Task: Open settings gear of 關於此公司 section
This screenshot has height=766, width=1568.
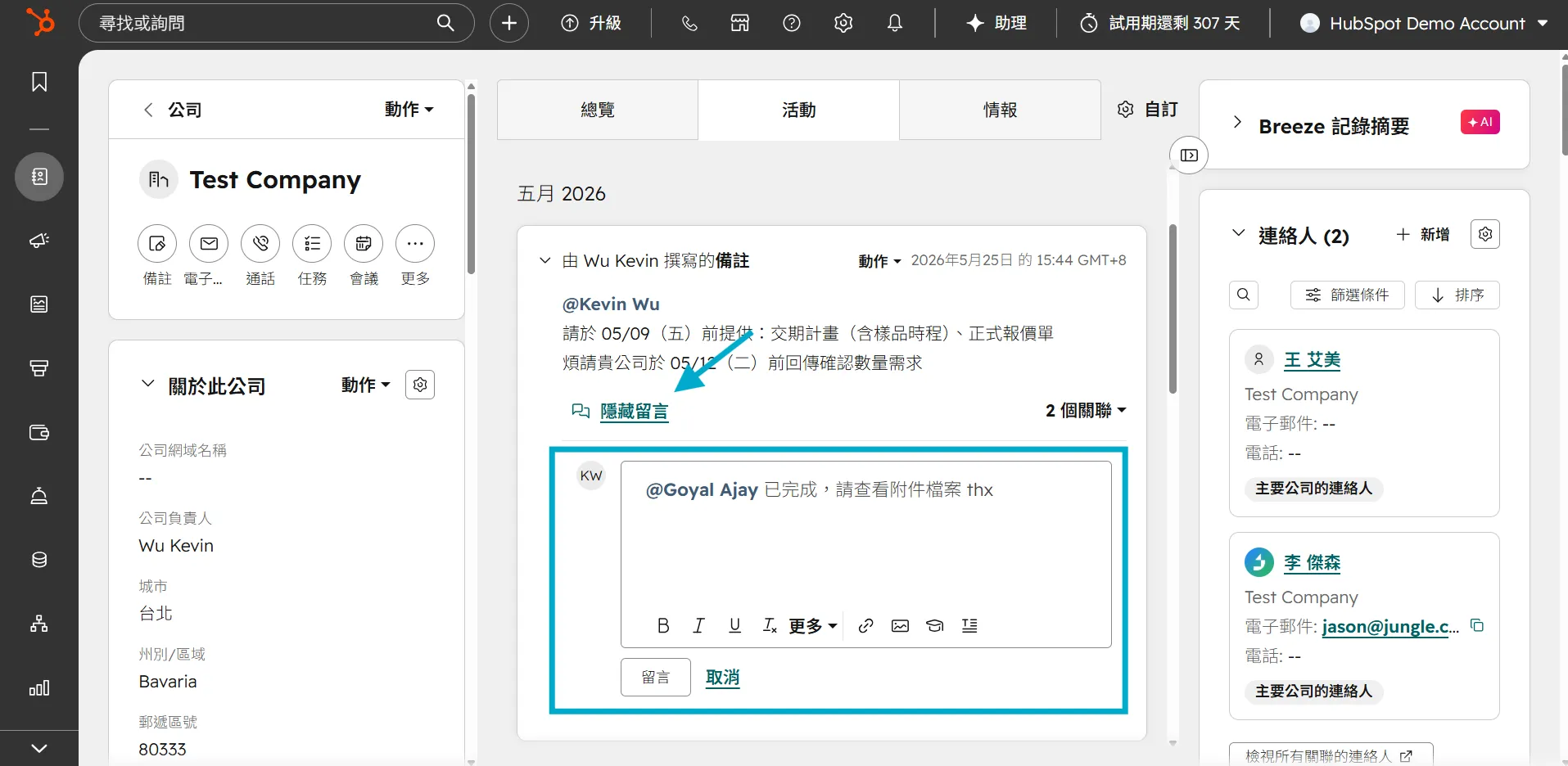Action: pos(420,385)
